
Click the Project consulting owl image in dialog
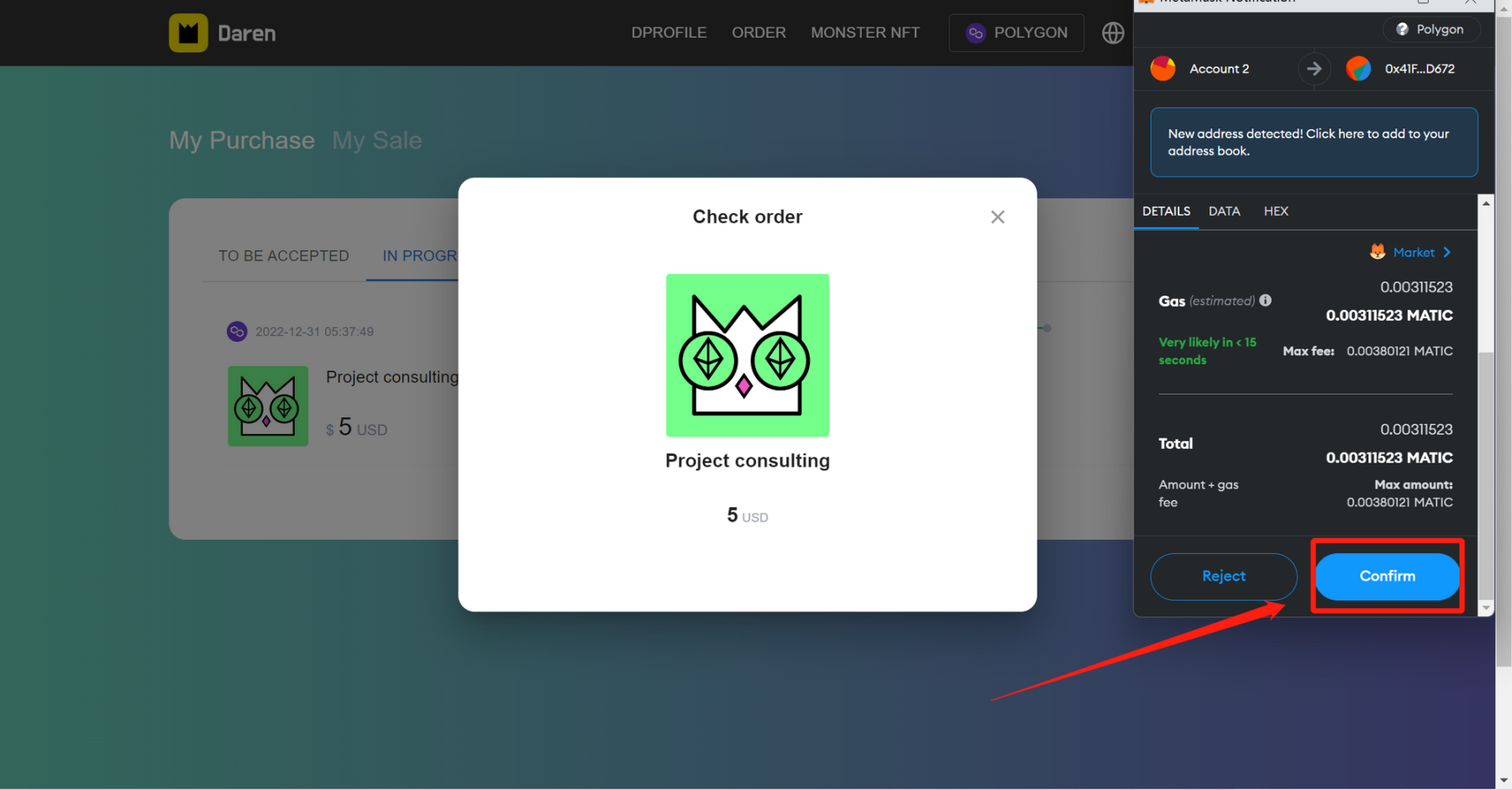(747, 355)
